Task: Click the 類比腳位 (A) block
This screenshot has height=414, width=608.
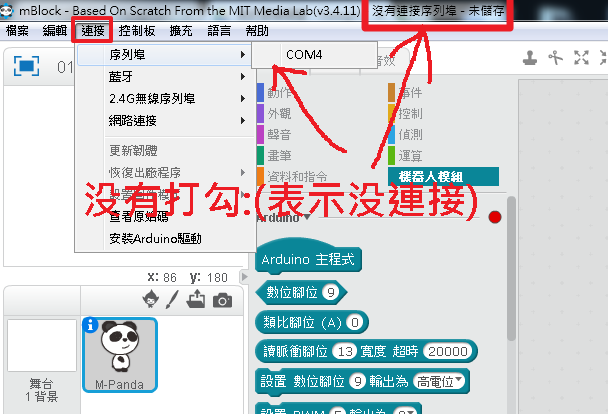Action: pyautogui.click(x=311, y=322)
